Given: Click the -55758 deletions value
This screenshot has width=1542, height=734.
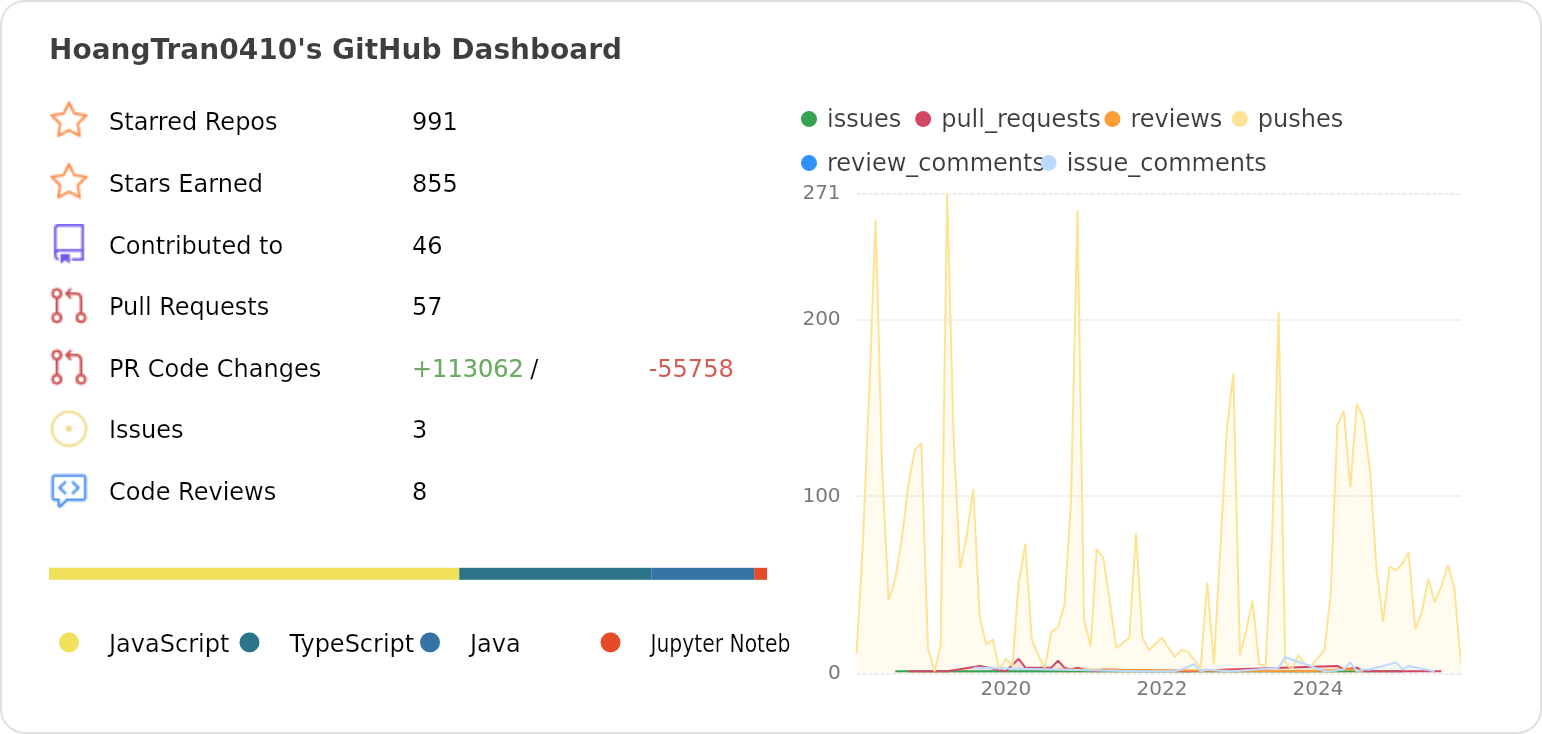Looking at the screenshot, I should coord(690,368).
